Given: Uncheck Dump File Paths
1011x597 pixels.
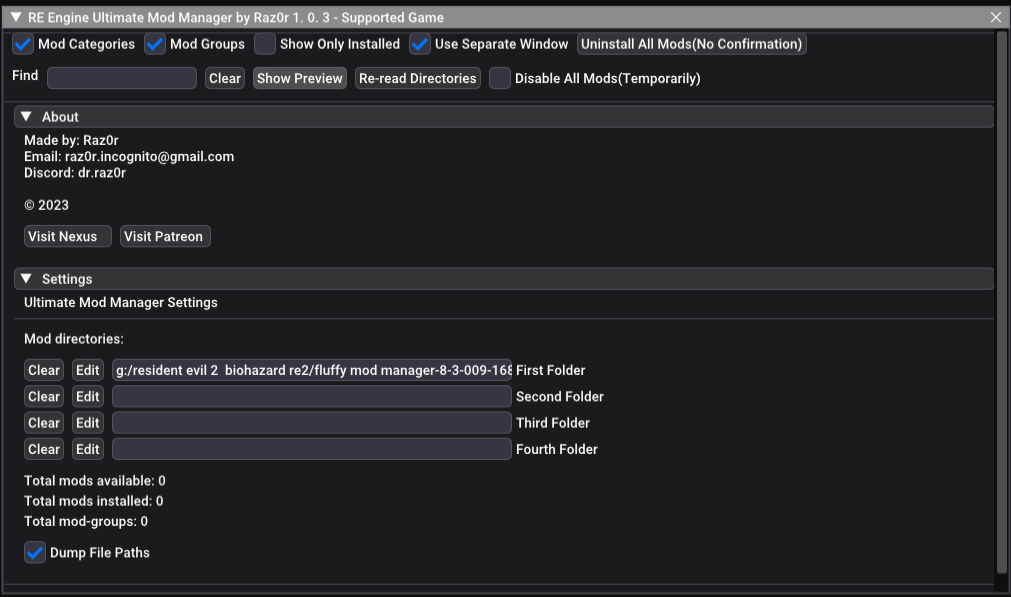Looking at the screenshot, I should (35, 552).
